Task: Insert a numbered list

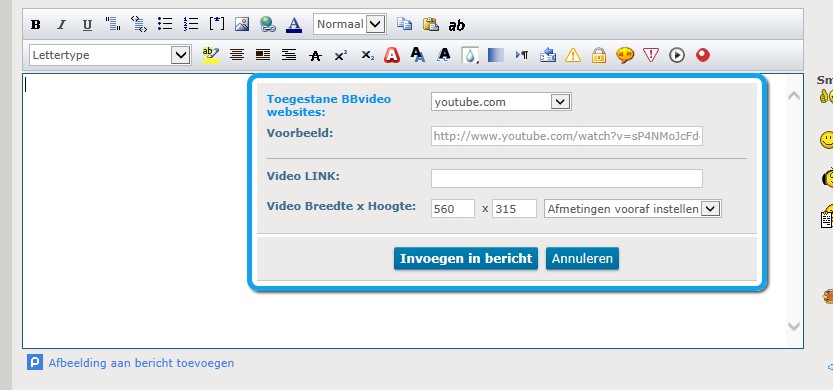Action: click(x=191, y=24)
